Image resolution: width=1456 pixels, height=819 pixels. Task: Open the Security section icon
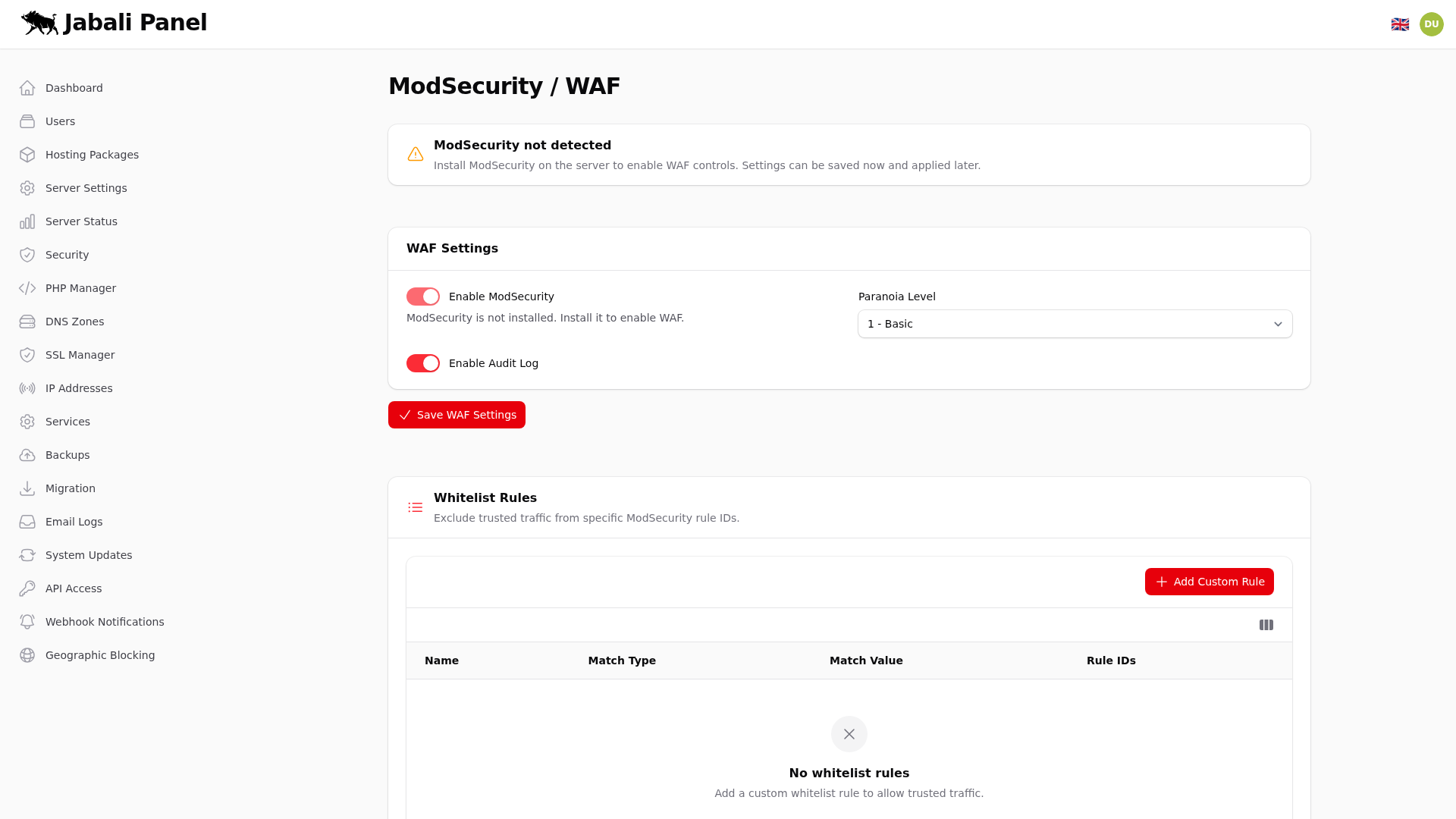click(x=27, y=254)
